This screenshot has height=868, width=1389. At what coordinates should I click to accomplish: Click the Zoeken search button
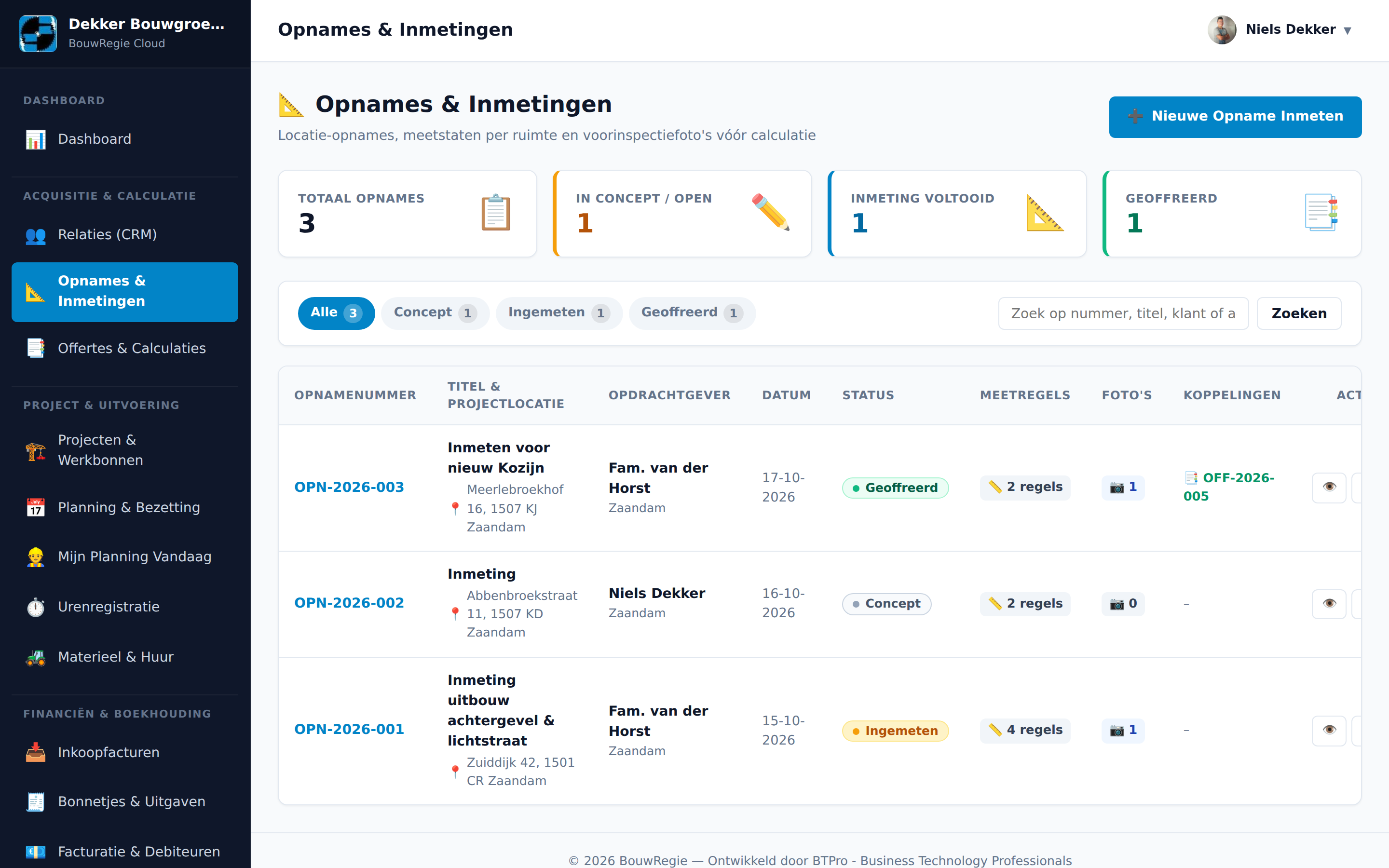click(1299, 313)
